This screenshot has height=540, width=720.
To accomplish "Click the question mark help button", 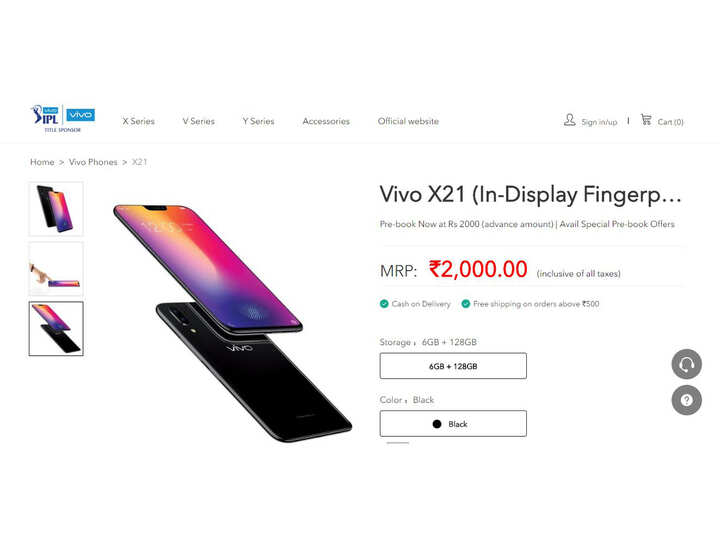I will (686, 400).
